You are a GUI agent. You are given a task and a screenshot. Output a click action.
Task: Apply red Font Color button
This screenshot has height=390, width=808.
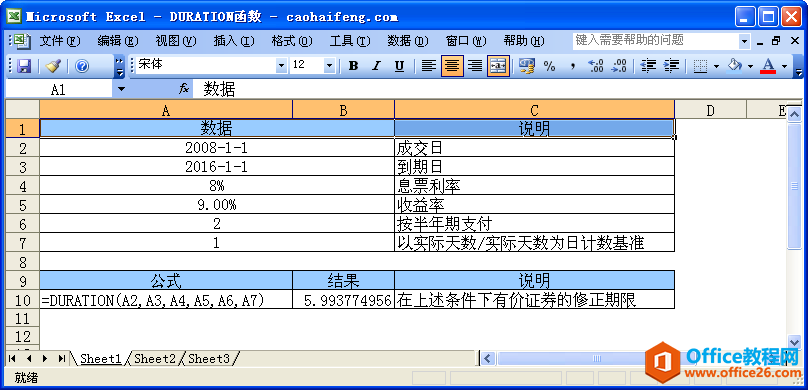(768, 66)
